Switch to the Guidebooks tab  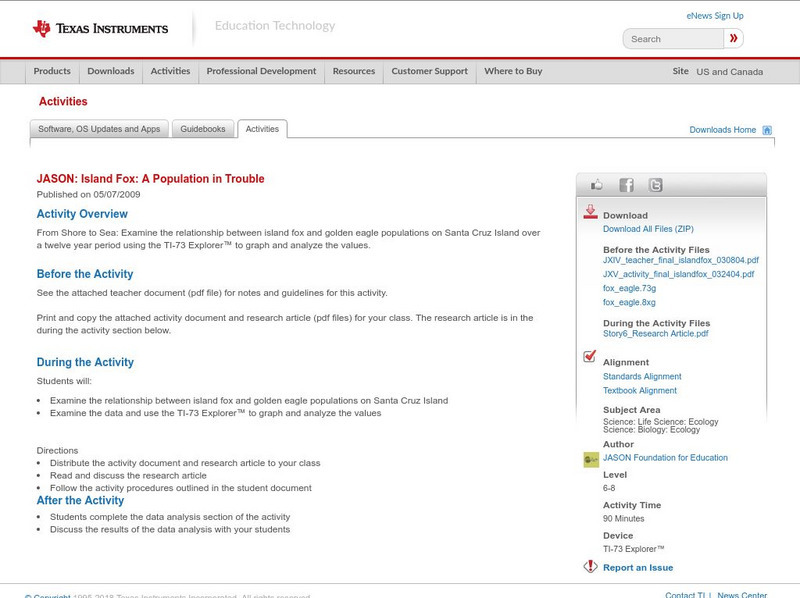tap(203, 129)
